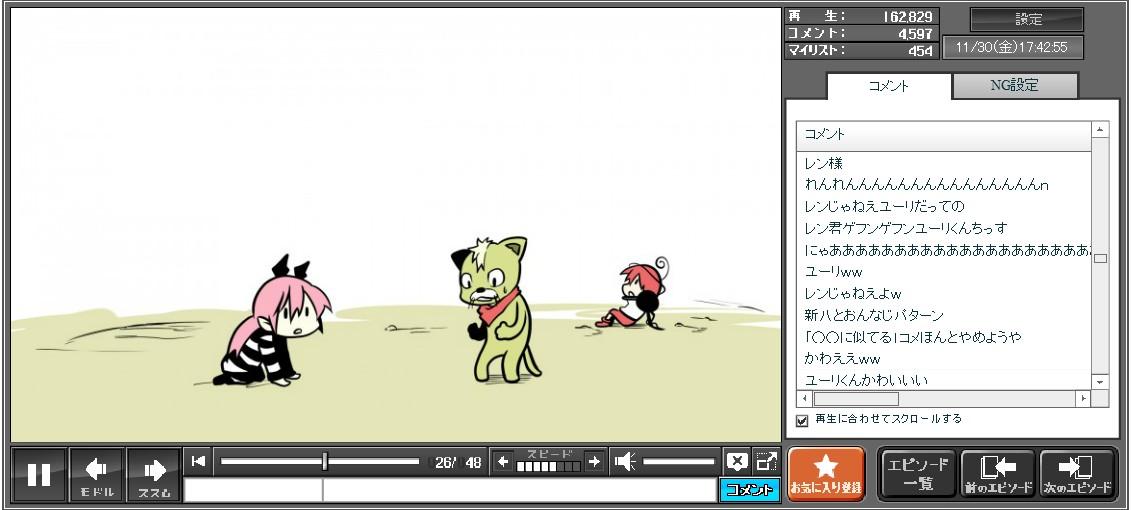
Task: Open the episode list (エピソード一覧)
Action: (x=915, y=474)
